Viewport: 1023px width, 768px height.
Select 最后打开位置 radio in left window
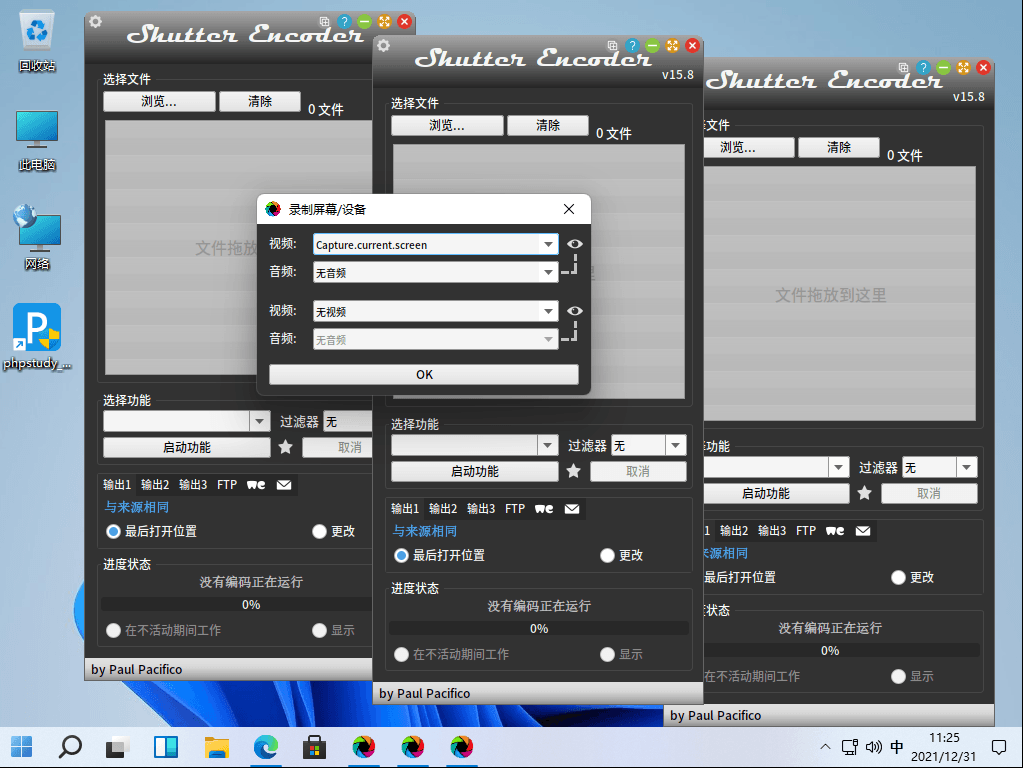coord(114,531)
